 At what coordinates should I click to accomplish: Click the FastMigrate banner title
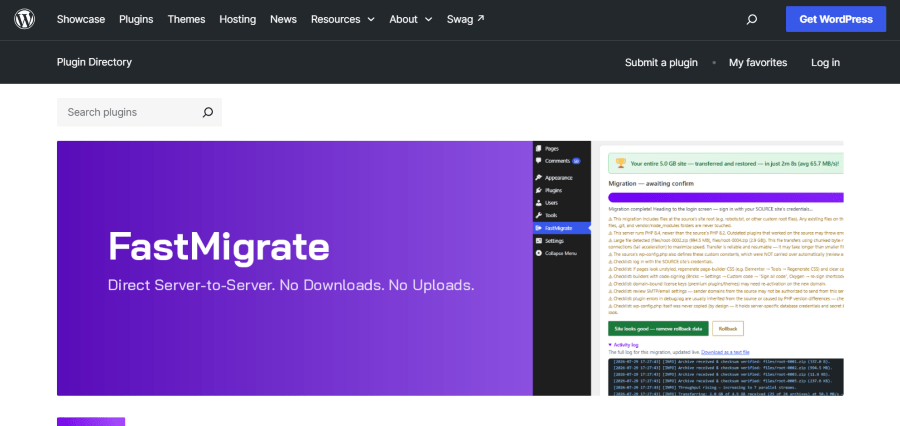click(x=219, y=247)
